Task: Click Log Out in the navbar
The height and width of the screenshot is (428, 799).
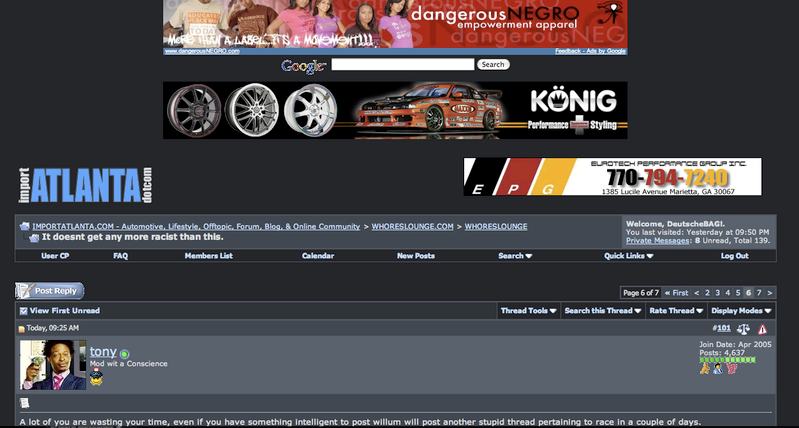Action: [734, 256]
